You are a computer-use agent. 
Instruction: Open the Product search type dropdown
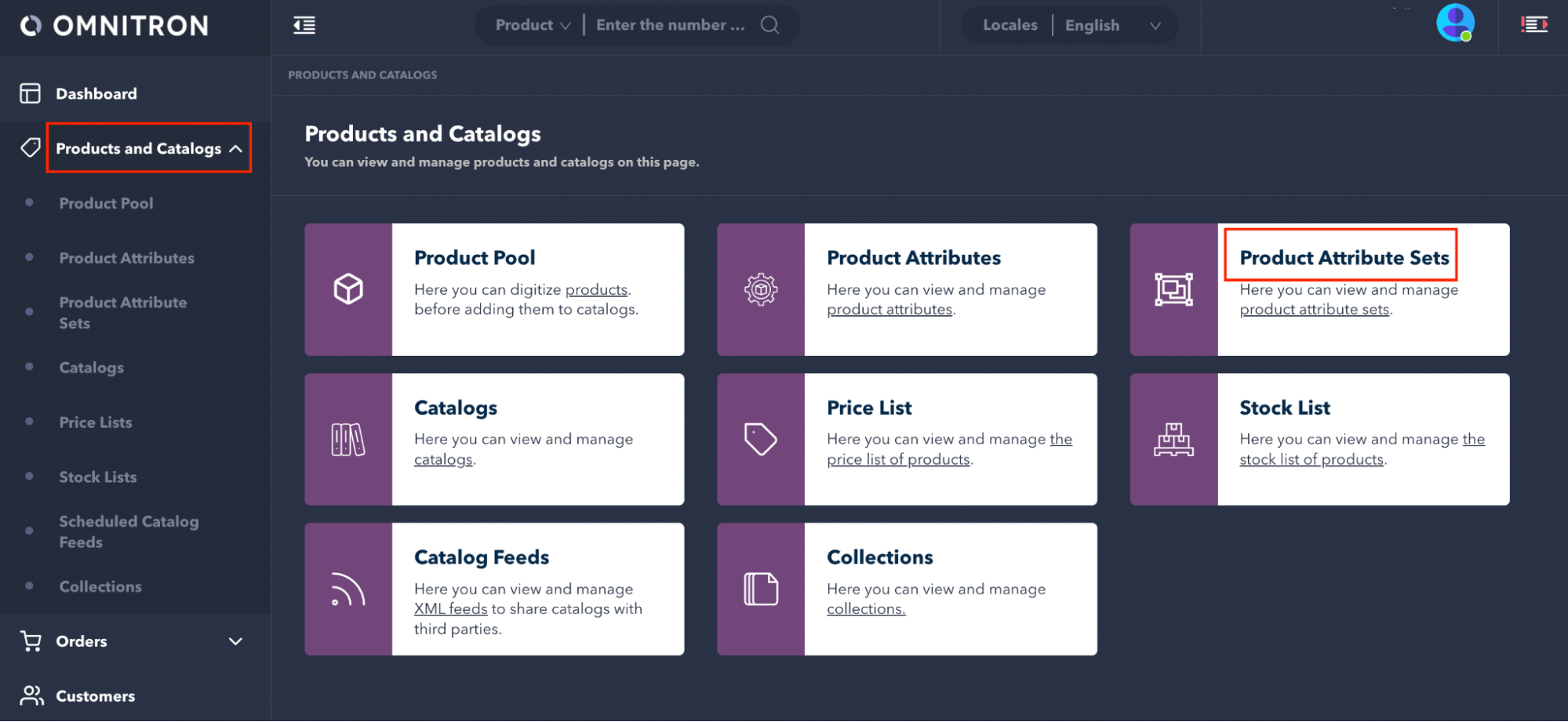533,25
